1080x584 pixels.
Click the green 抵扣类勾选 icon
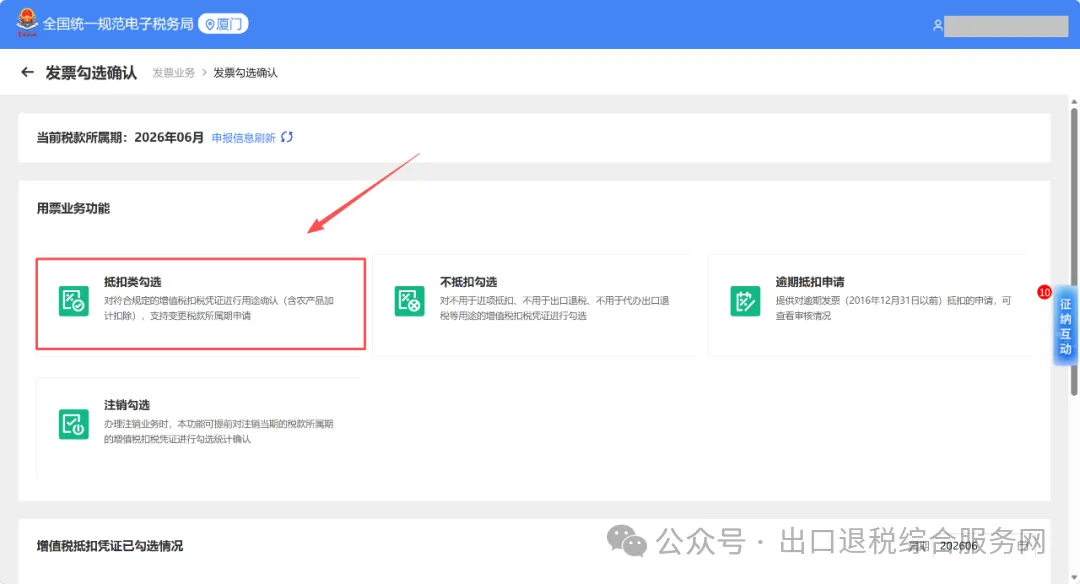(74, 301)
